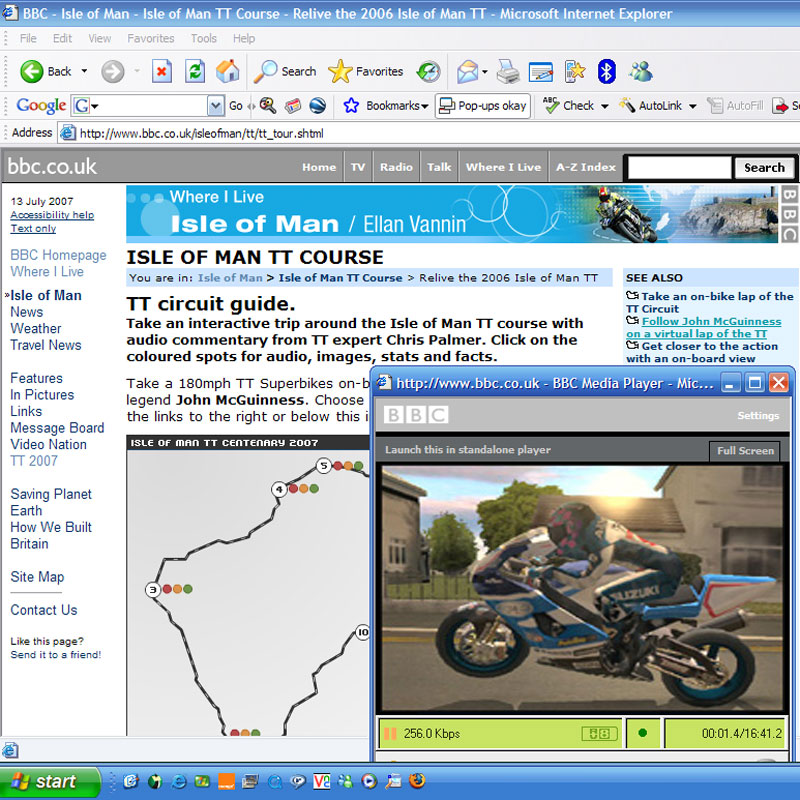
Task: Click the BBC Search button
Action: click(764, 168)
